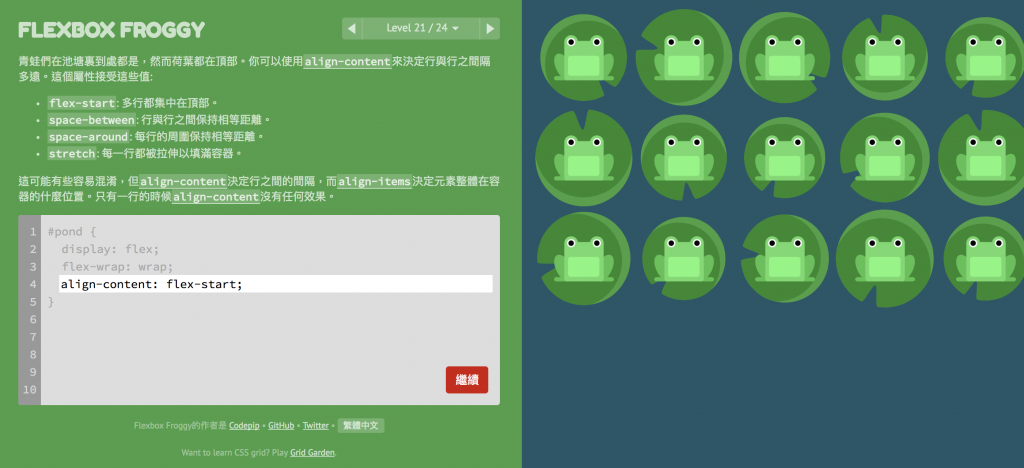Open the Level 21 / 24 dropdown

point(422,28)
